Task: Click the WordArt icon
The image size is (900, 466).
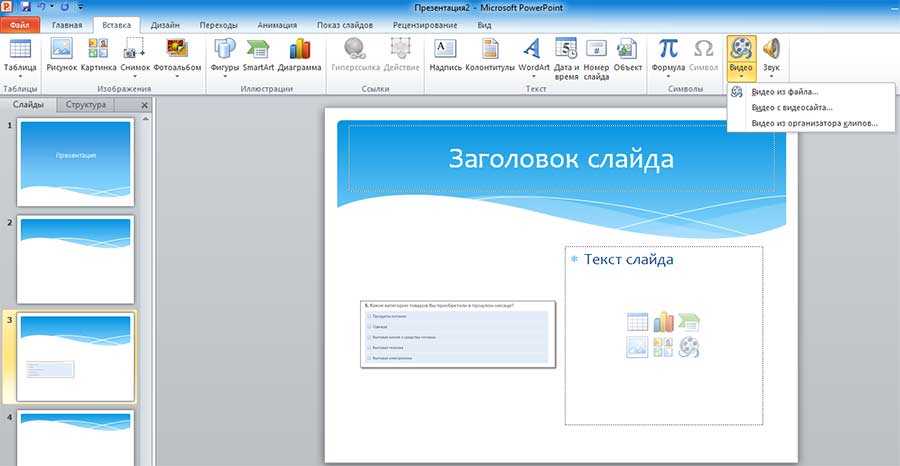Action: [534, 48]
